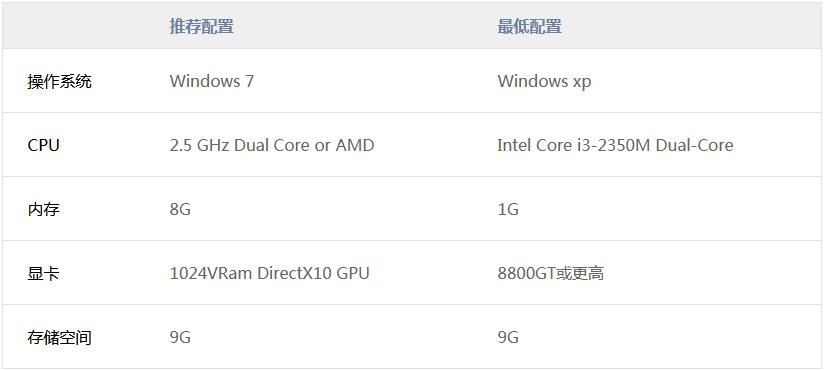Click the 推荐配置 column header
Image resolution: width=825 pixels, height=370 pixels.
[201, 26]
